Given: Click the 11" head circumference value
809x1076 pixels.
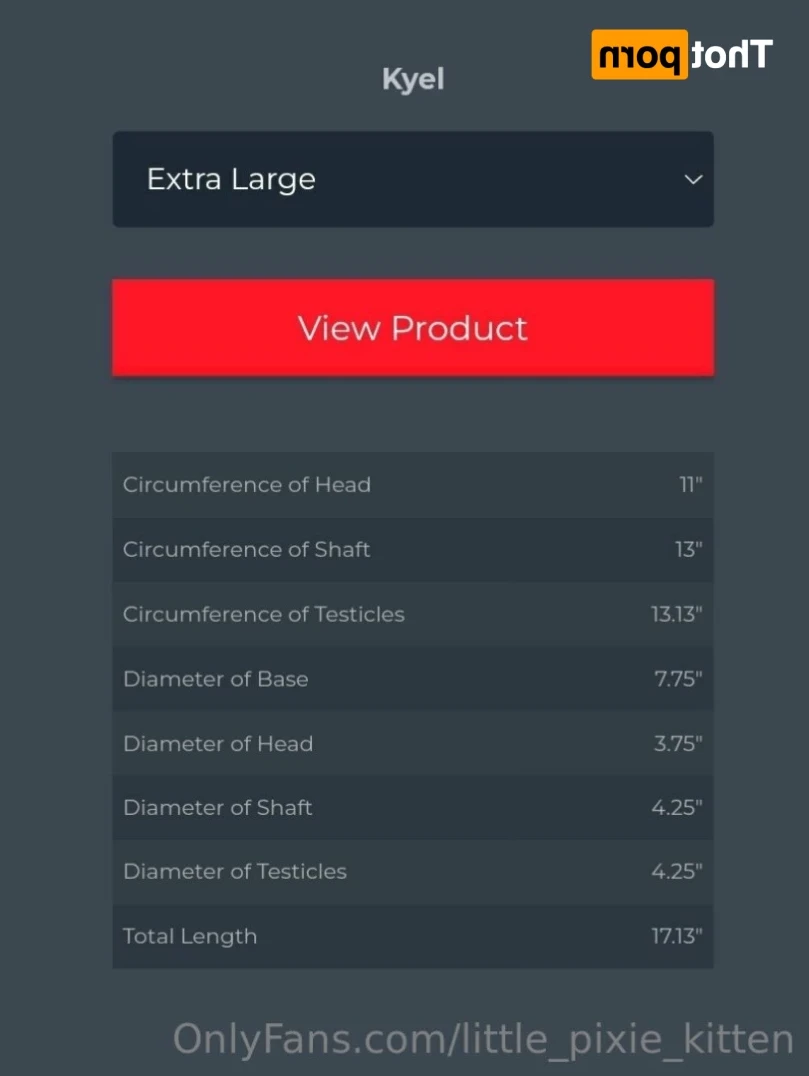Looking at the screenshot, I should (691, 484).
